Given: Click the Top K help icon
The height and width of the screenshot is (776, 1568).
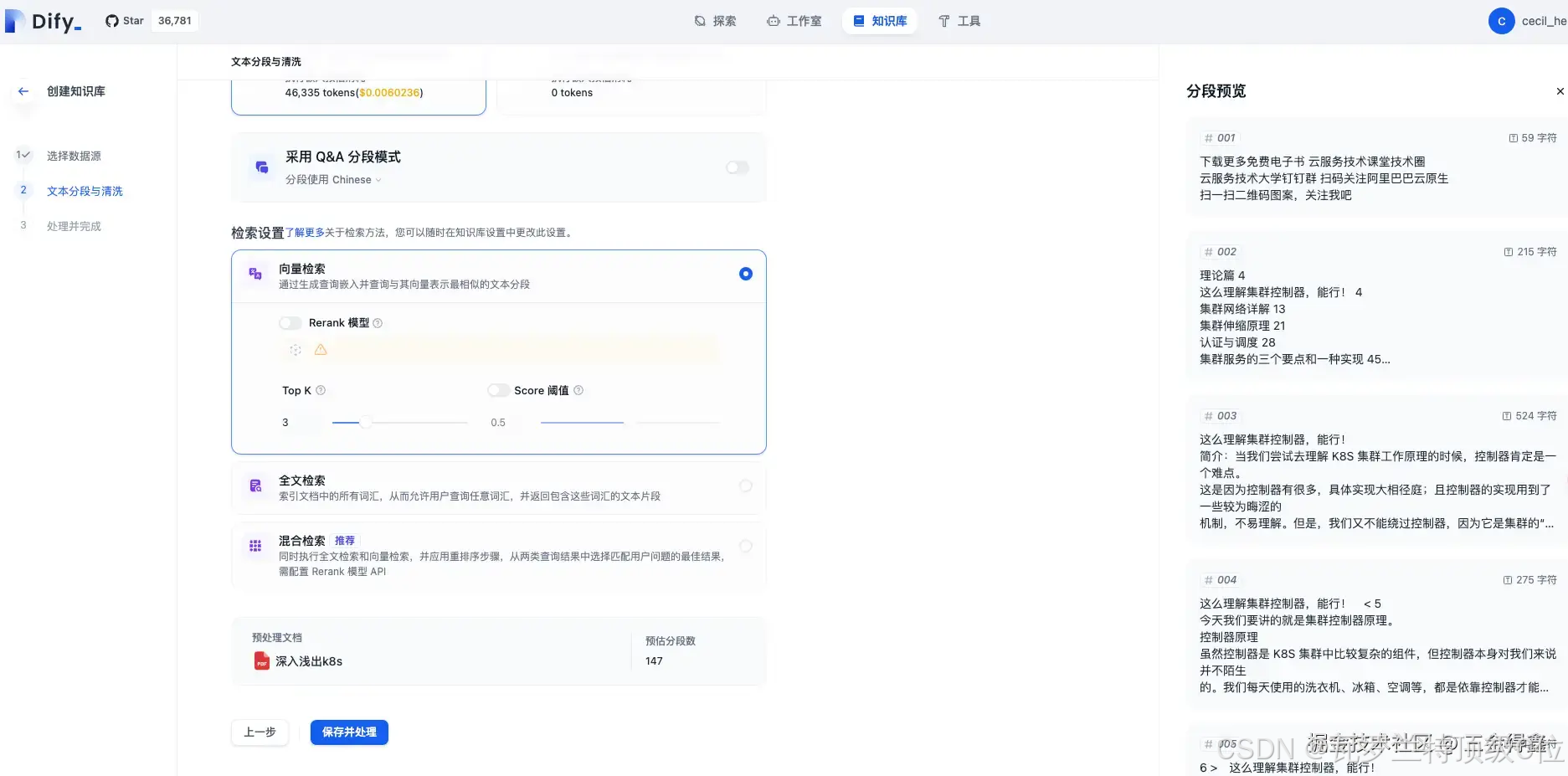Looking at the screenshot, I should coord(321,390).
